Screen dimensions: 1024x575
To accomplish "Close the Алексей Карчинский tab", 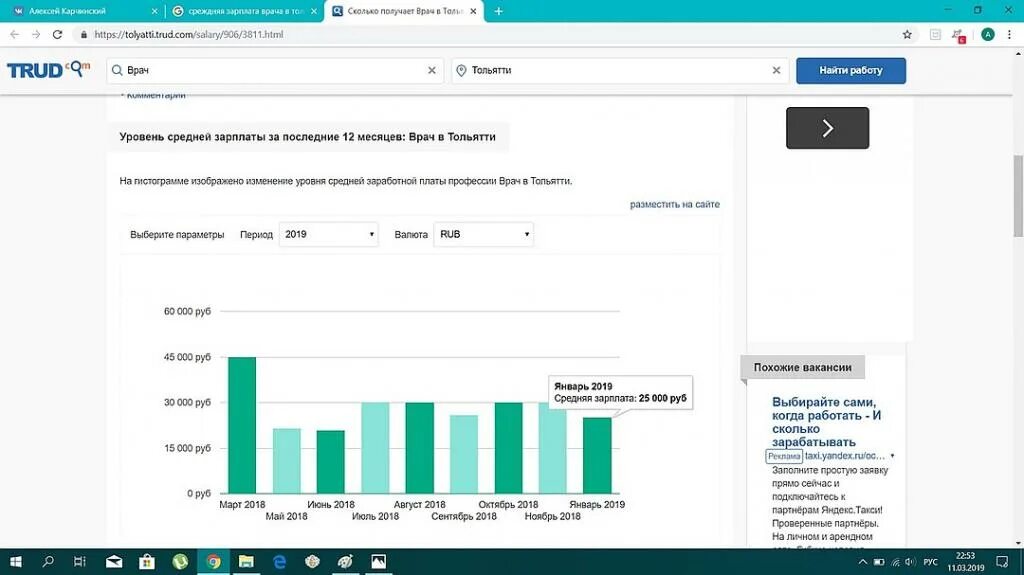I will pyautogui.click(x=154, y=11).
